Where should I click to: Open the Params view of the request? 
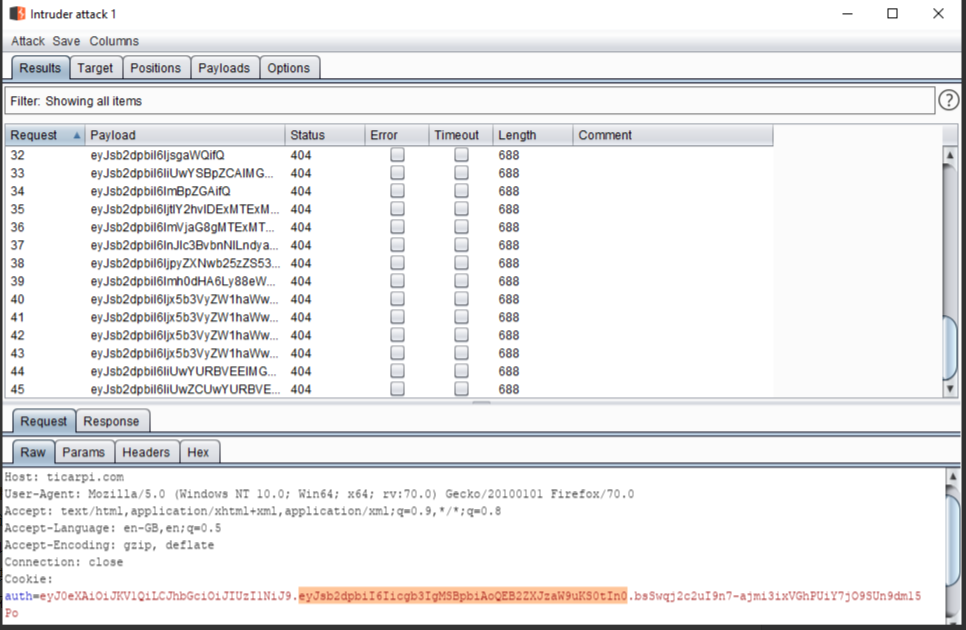pos(83,452)
